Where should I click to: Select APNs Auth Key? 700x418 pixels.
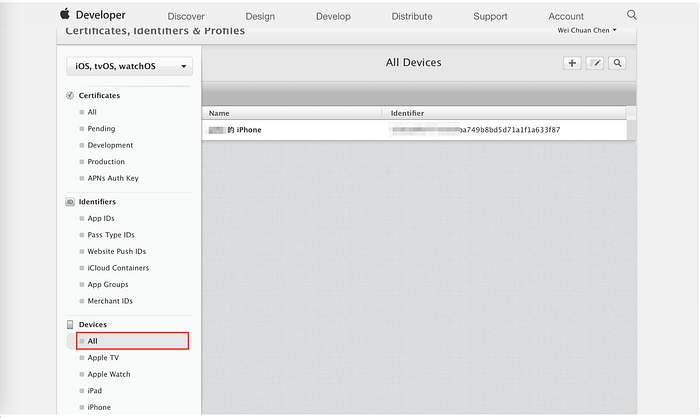point(113,178)
